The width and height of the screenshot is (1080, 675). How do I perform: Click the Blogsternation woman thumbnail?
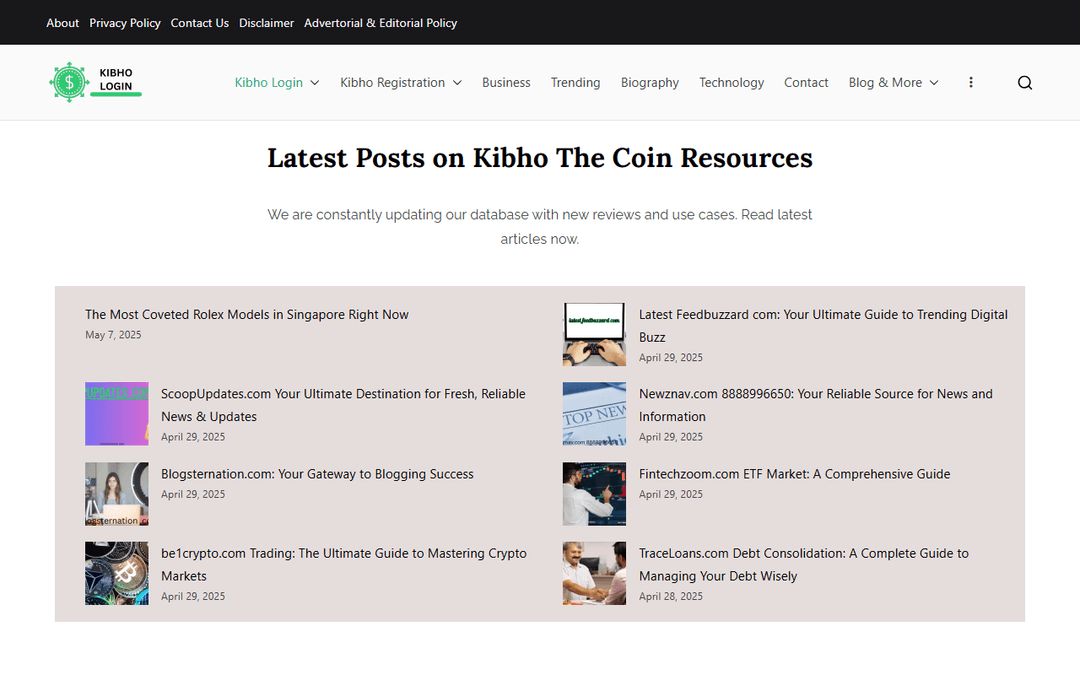[x=116, y=494]
